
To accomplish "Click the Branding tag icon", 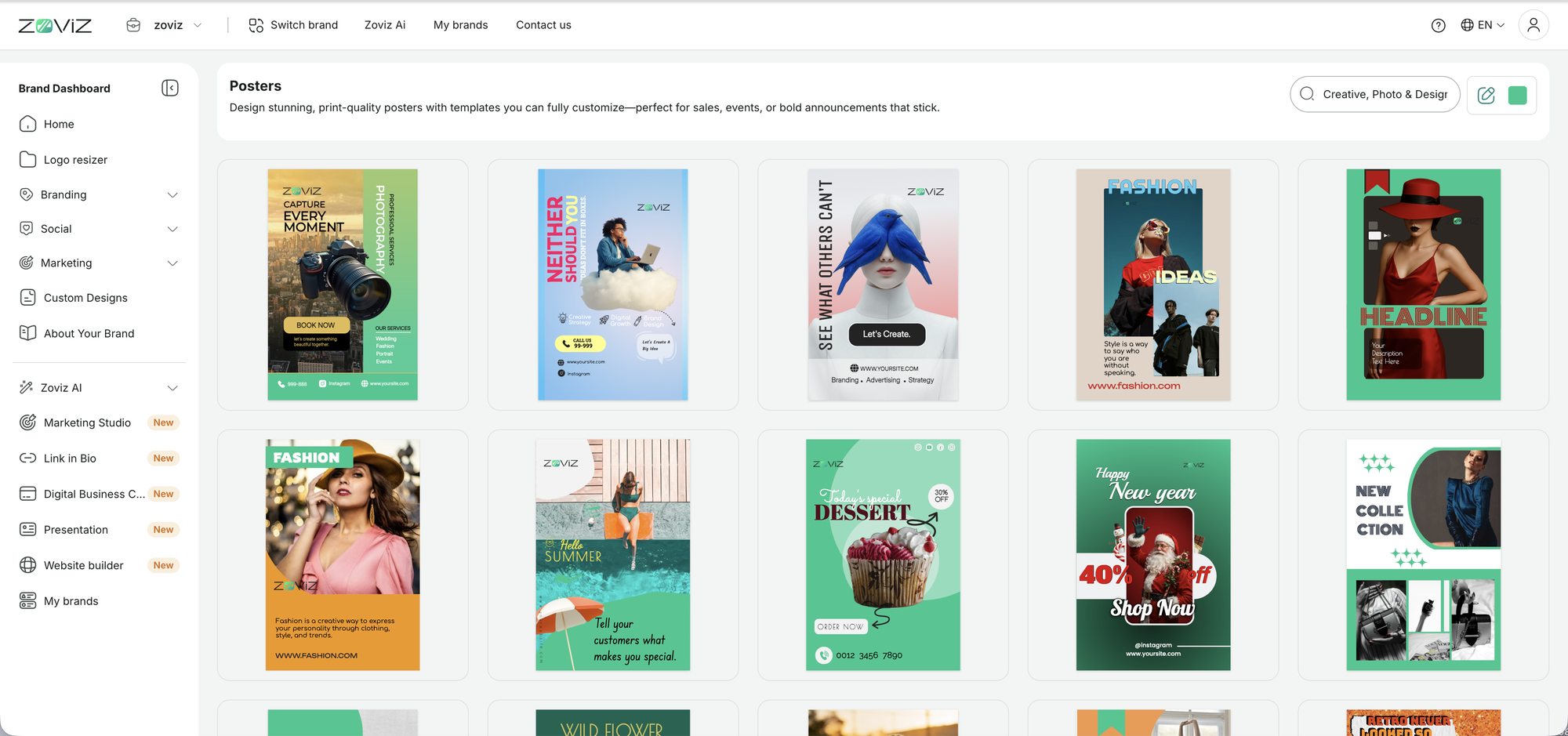I will click(26, 194).
